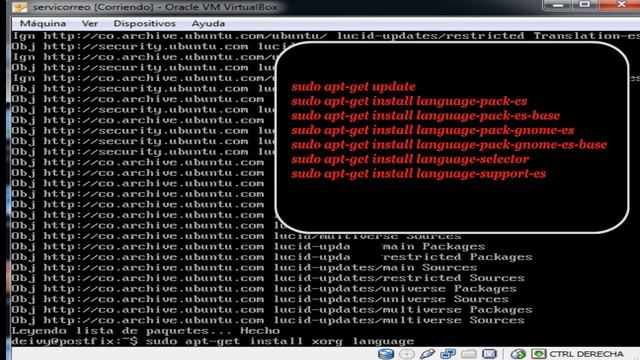Click the optical CD drive status icon
Image resolution: width=640 pixels, height=360 pixels.
point(407,354)
